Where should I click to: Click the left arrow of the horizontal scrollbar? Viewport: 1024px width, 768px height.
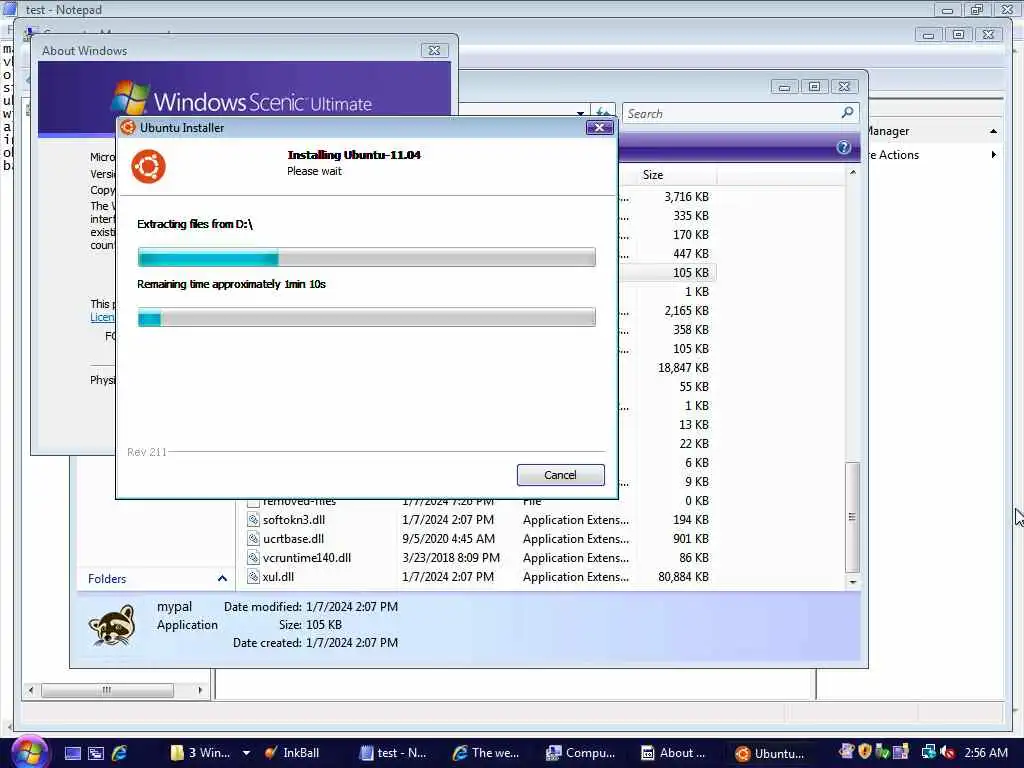coord(31,690)
